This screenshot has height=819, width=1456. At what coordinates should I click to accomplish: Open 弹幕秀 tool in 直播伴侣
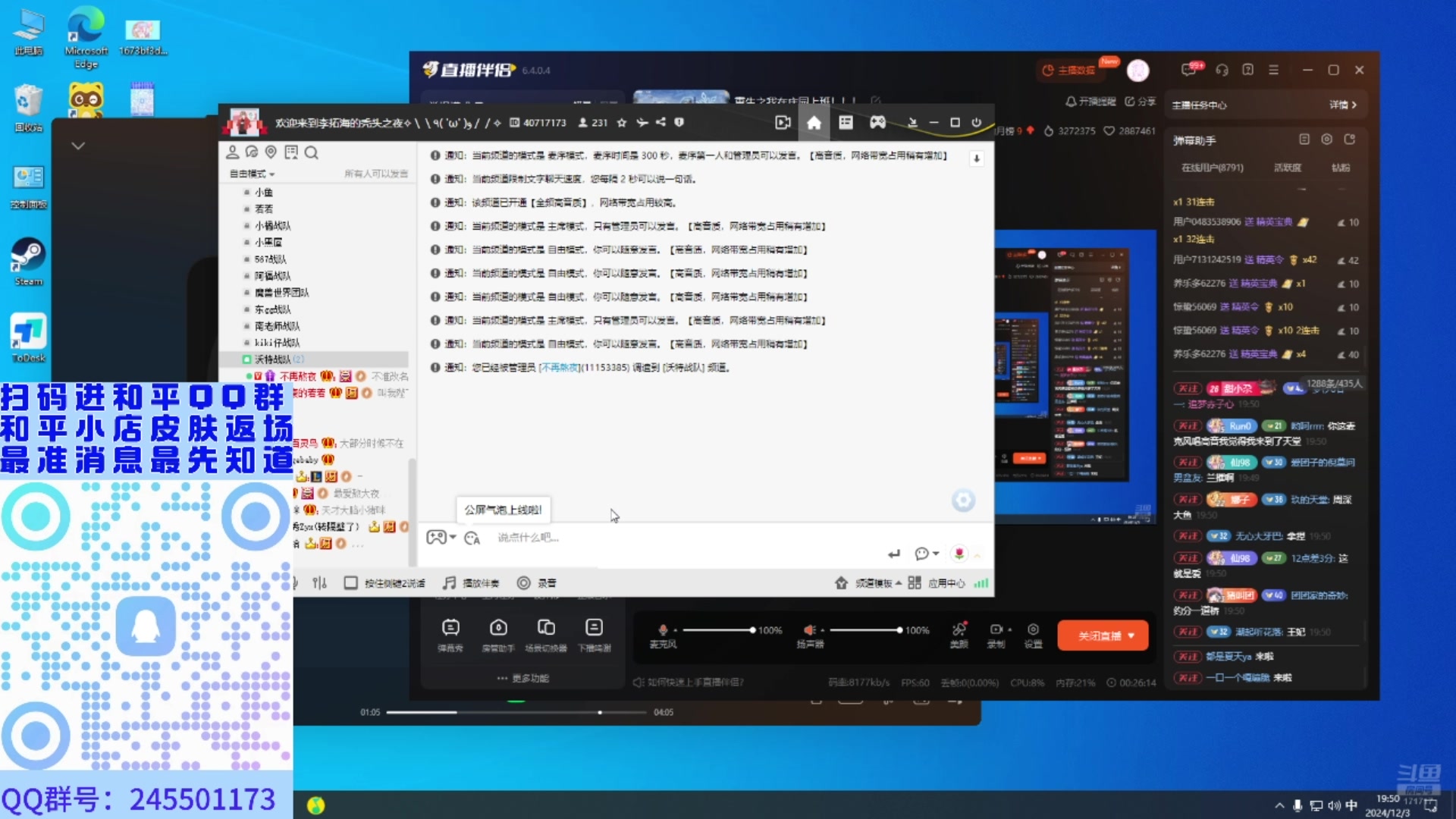(450, 635)
